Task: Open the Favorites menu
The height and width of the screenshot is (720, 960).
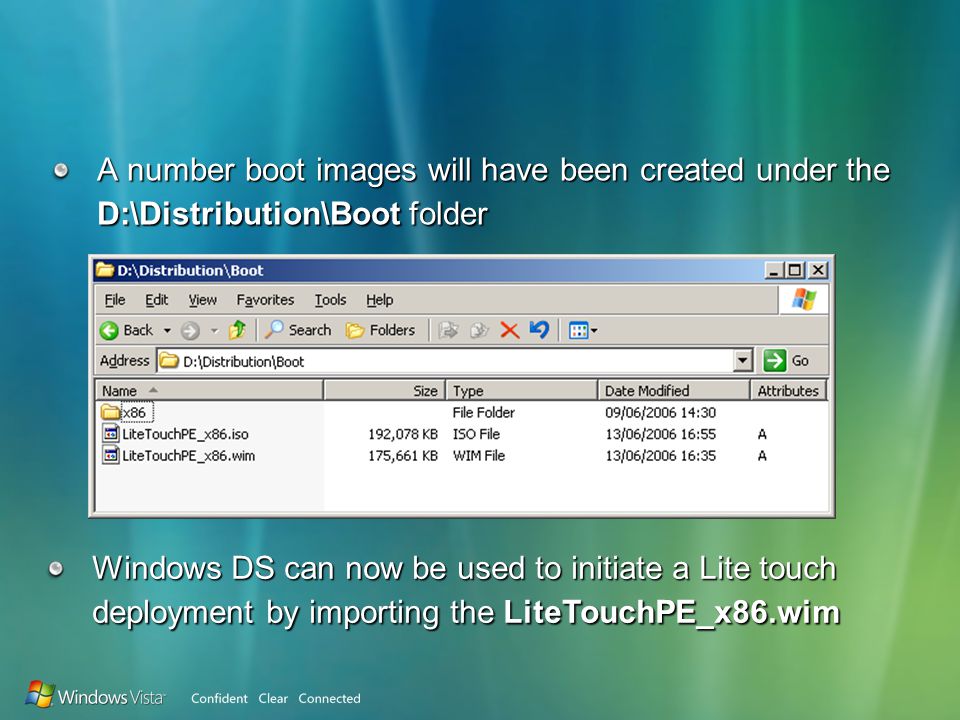Action: 265,300
